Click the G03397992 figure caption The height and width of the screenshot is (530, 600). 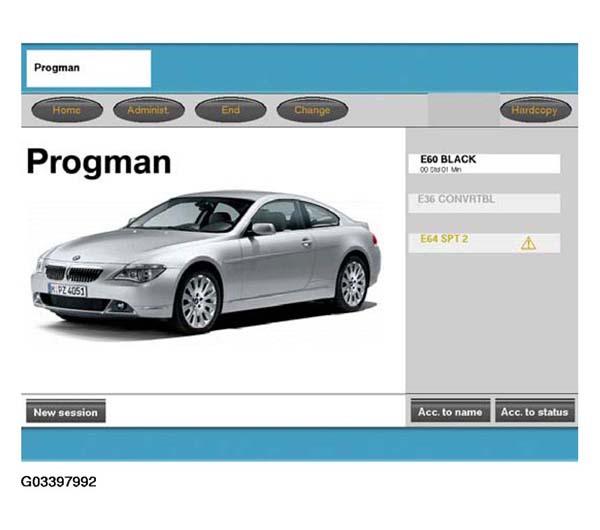[x=59, y=482]
